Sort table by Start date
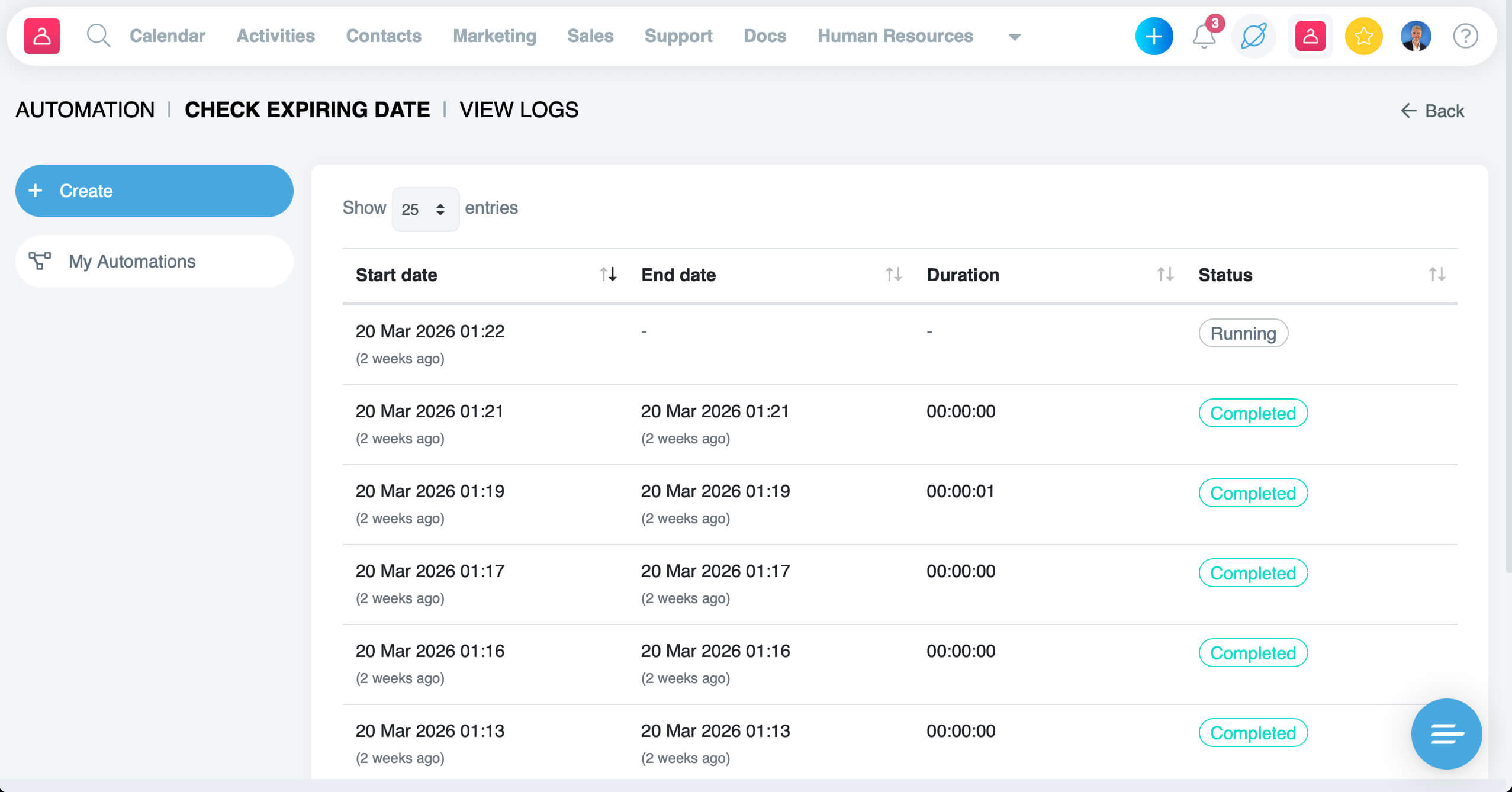This screenshot has width=1512, height=792. coord(608,274)
